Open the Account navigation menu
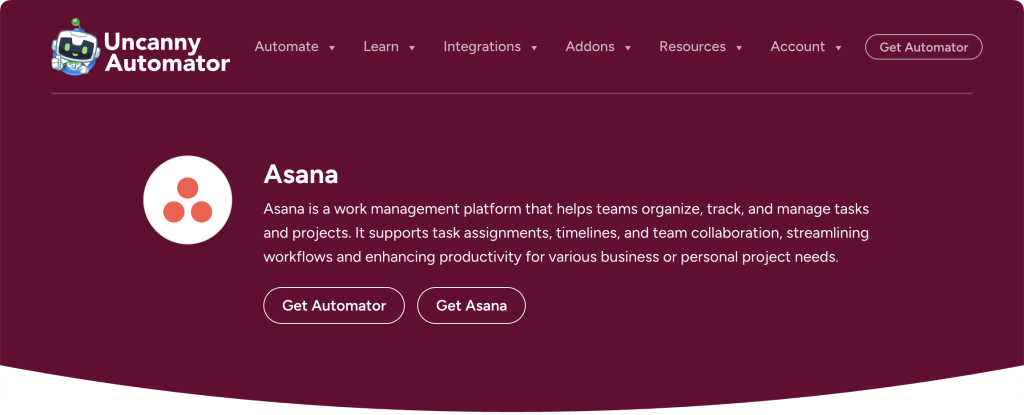This screenshot has height=415, width=1024. 798,47
